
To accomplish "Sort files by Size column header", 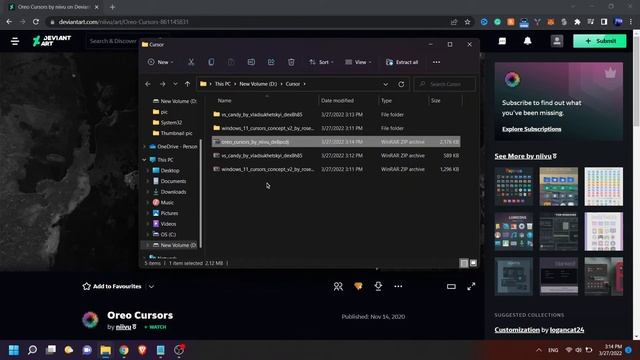I will (x=436, y=100).
